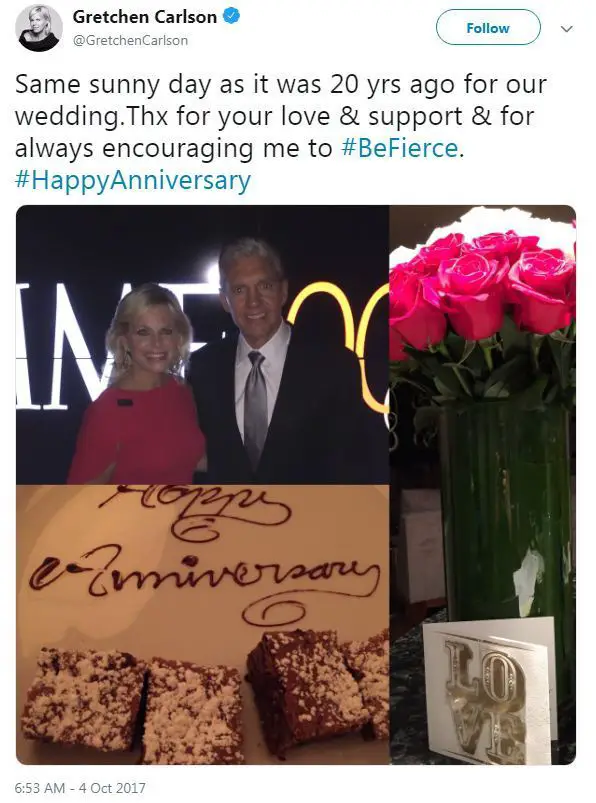Enlarge the pink roses bouquet photo

(x=481, y=287)
